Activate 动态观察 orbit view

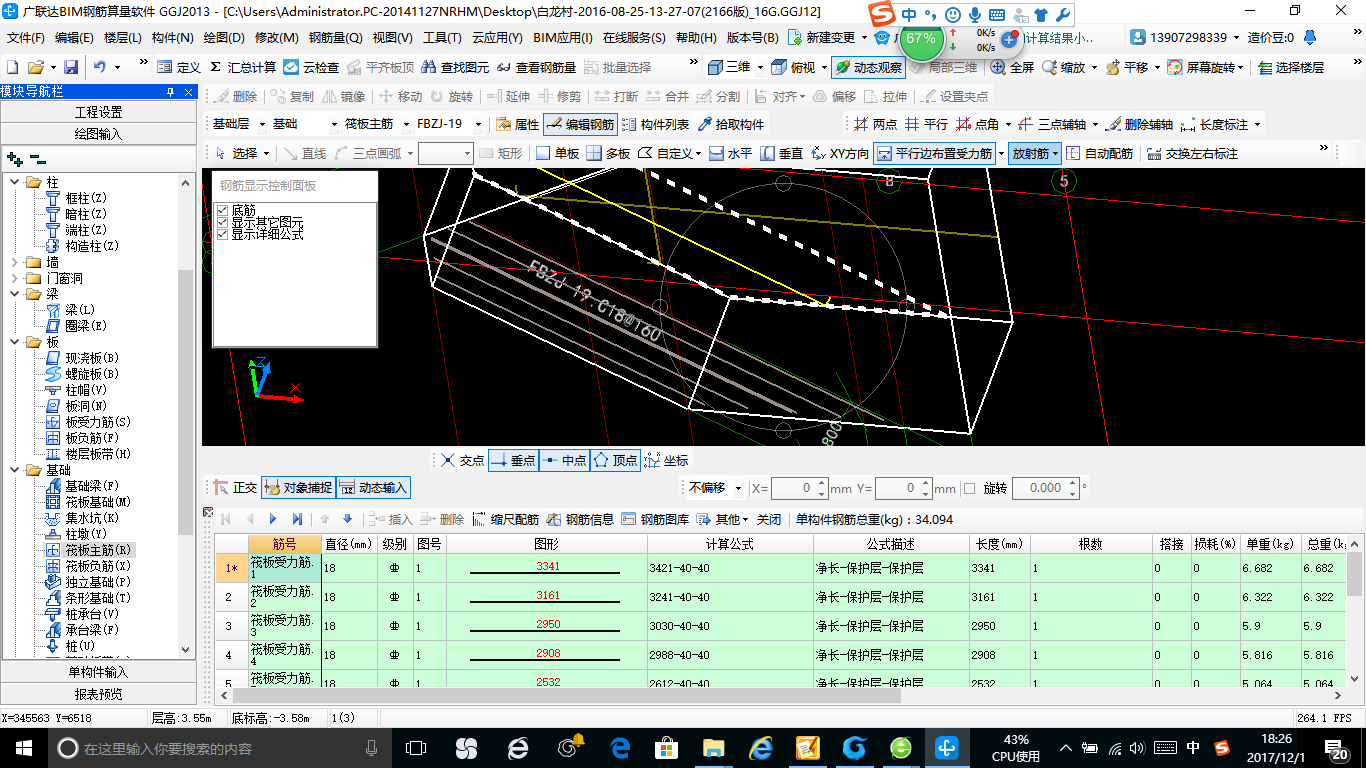click(868, 67)
